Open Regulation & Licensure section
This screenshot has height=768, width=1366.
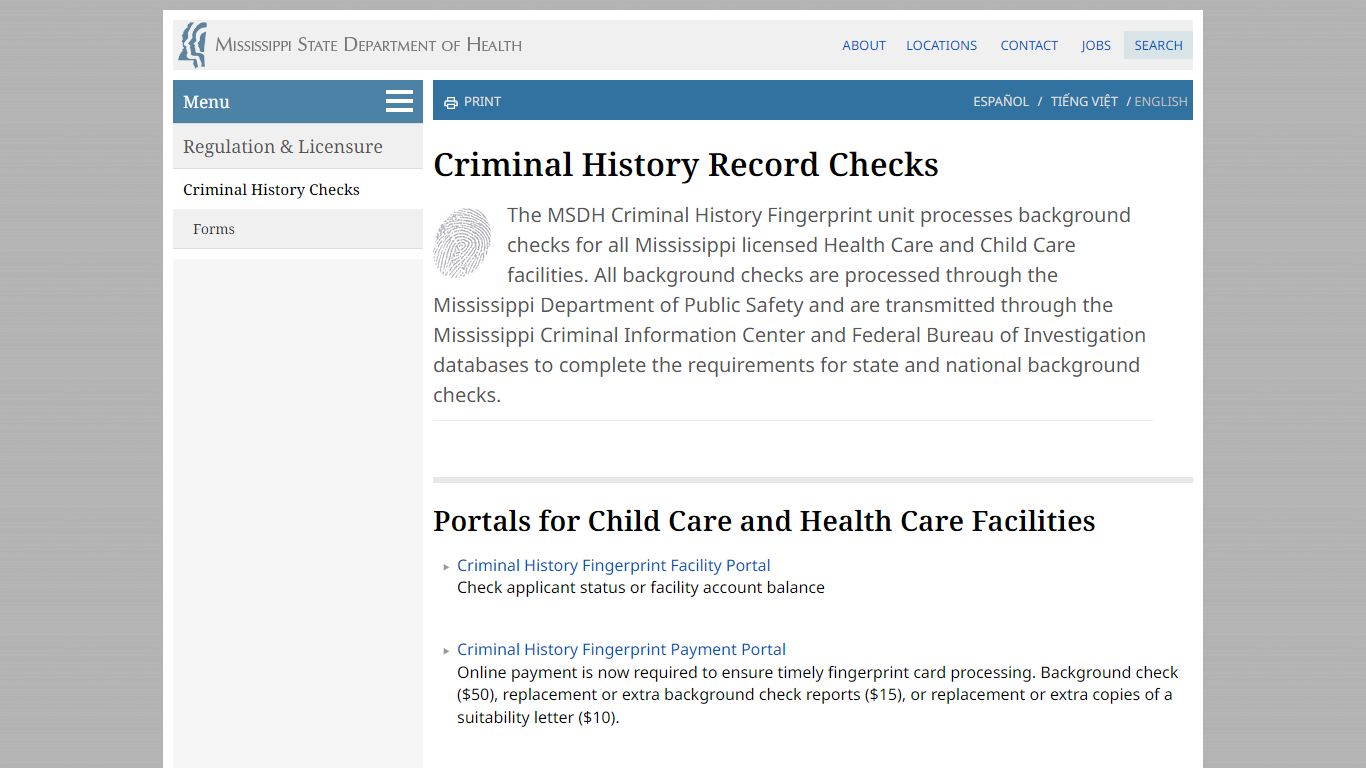(283, 146)
